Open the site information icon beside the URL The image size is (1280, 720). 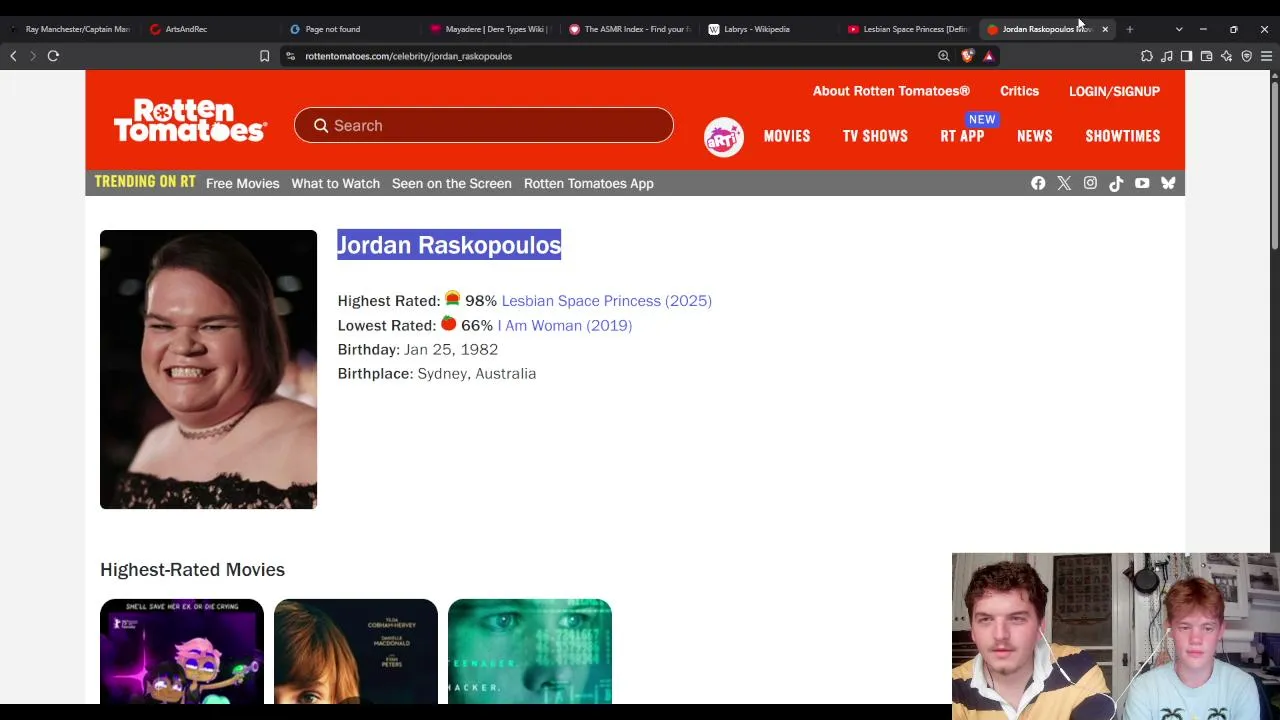pyautogui.click(x=290, y=56)
